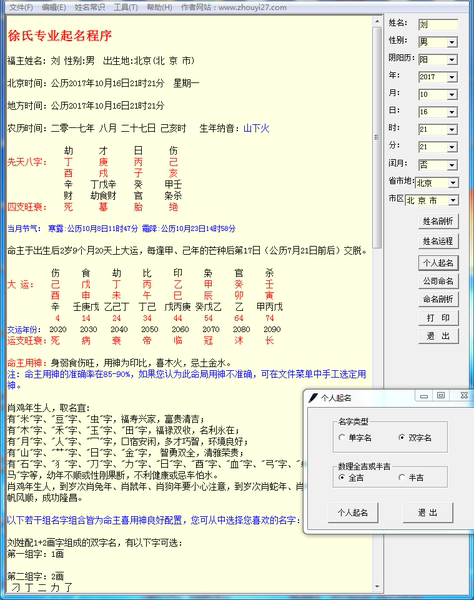Expand the 分 dropdown showing 21
The height and width of the screenshot is (600, 474).
click(452, 147)
